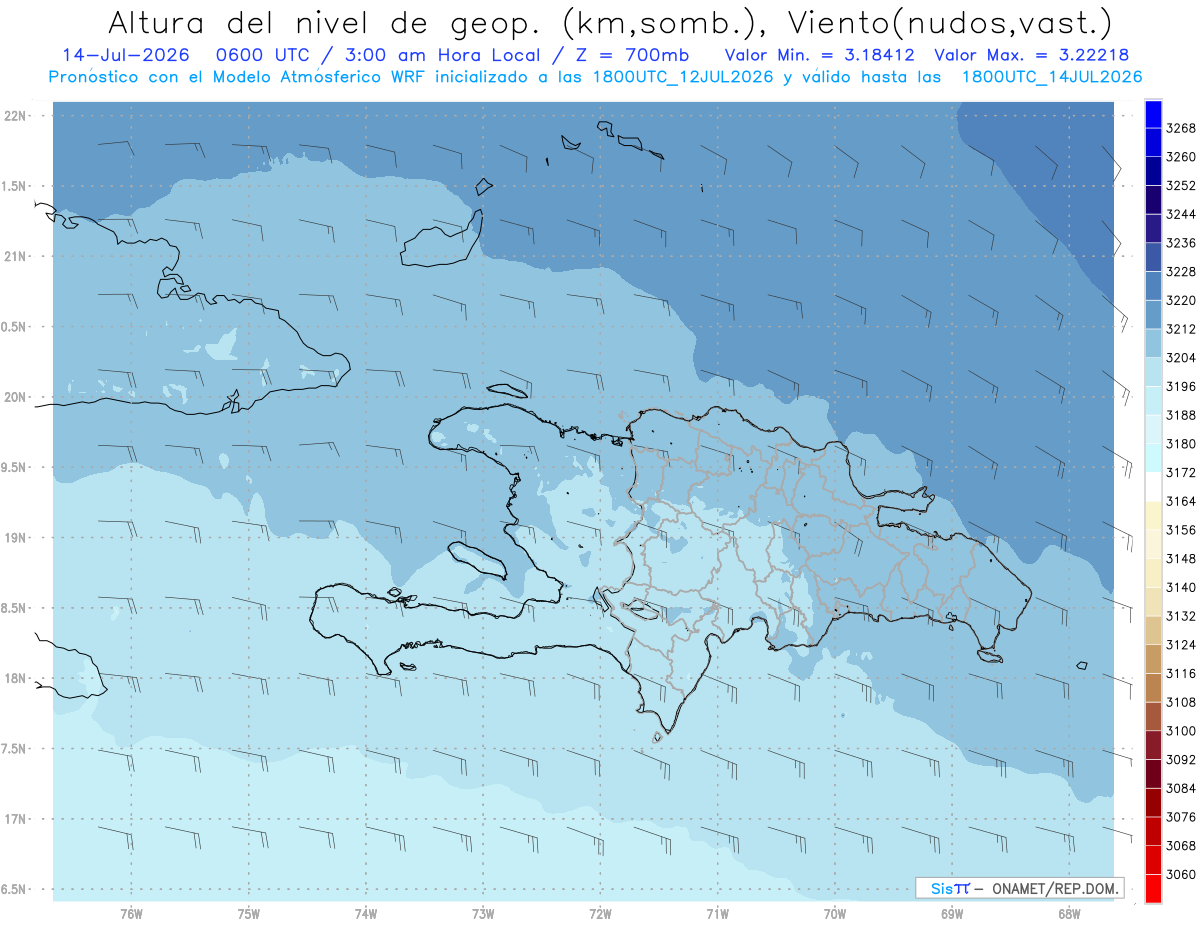Click the '68W' longitude label
This screenshot has width=1200, height=927.
[x=1069, y=912]
